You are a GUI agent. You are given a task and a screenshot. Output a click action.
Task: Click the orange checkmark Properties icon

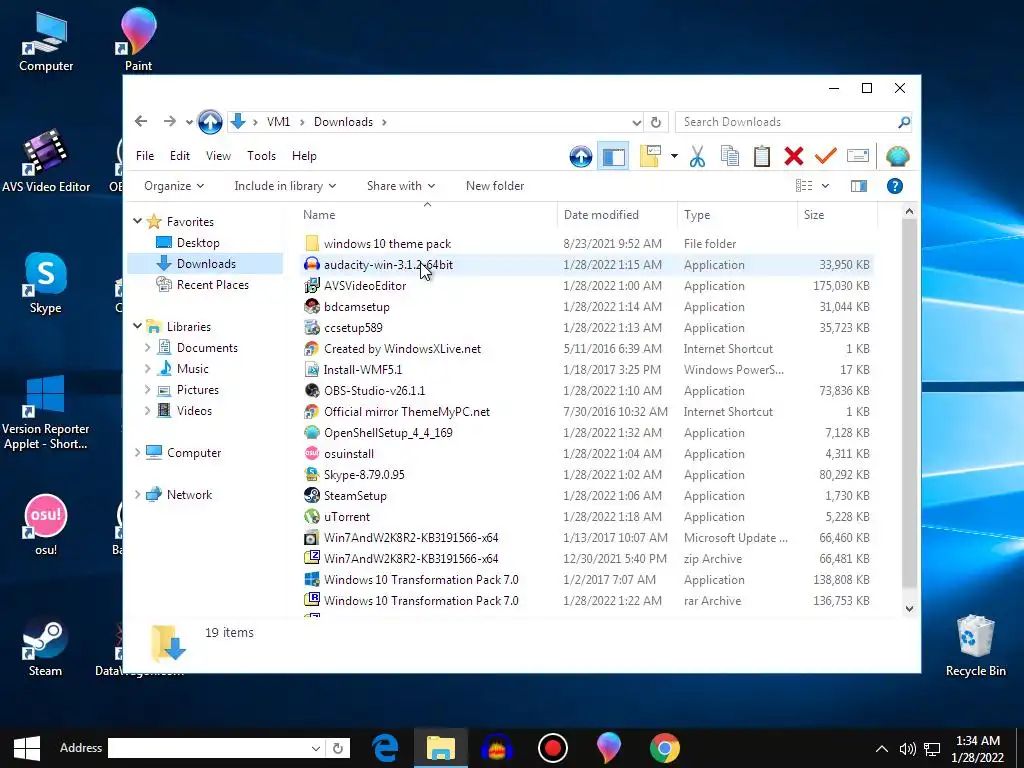coord(825,156)
